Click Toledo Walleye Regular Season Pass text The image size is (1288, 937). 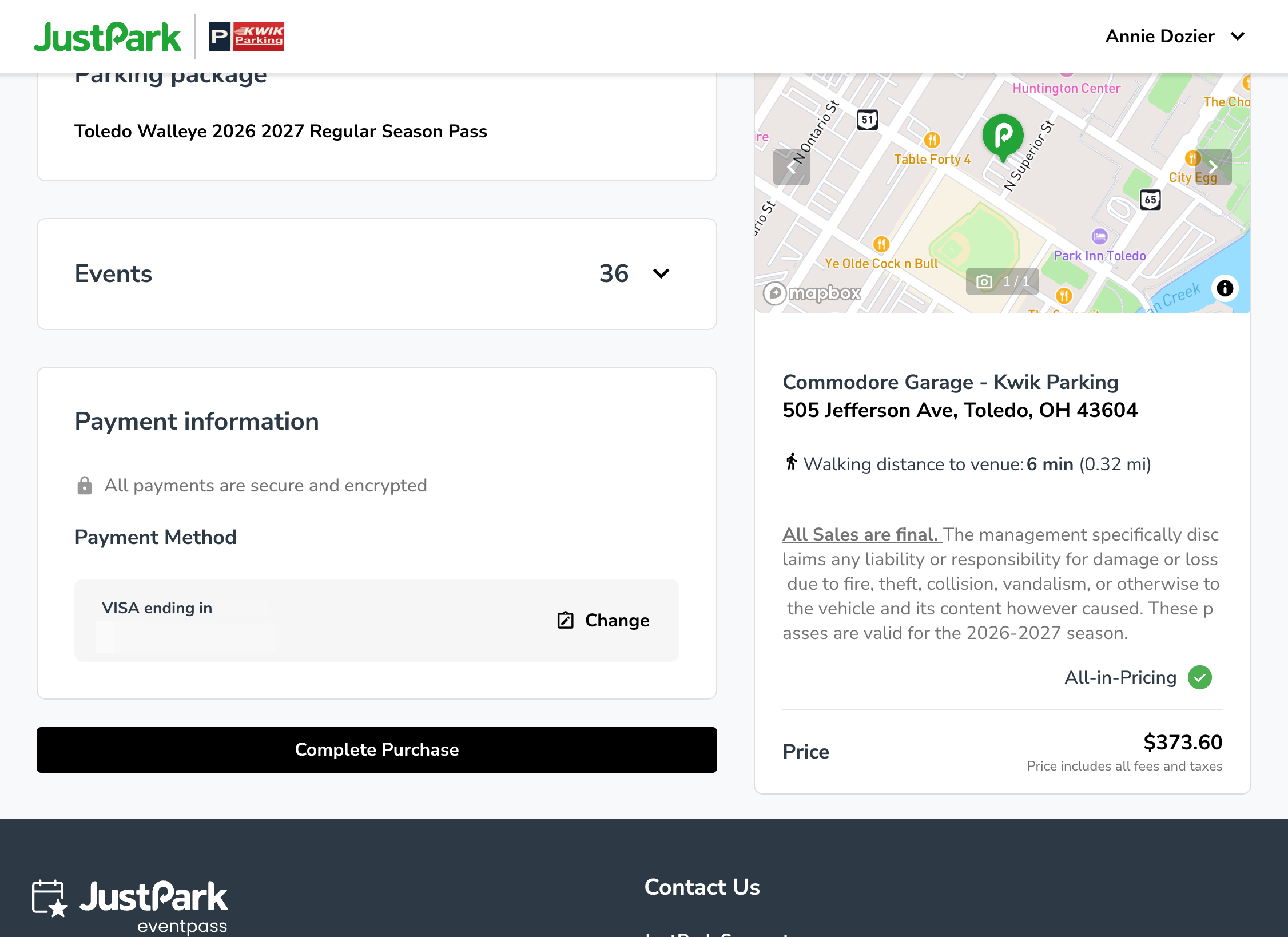pos(281,131)
